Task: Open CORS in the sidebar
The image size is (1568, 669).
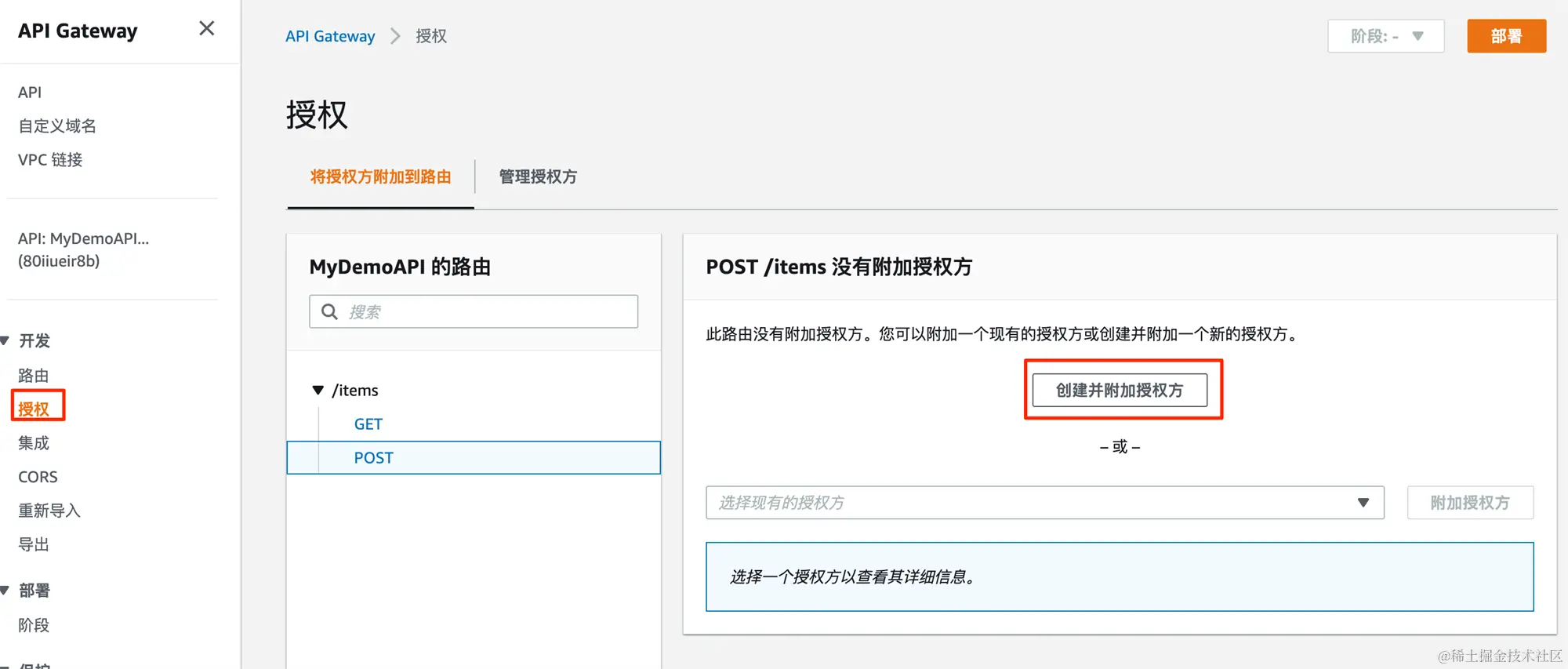Action: point(38,477)
